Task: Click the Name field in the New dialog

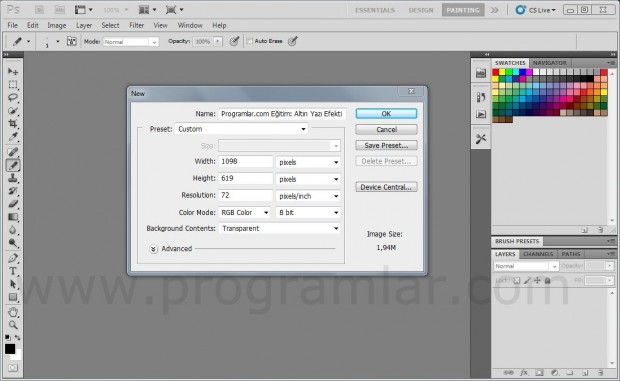Action: [282, 114]
